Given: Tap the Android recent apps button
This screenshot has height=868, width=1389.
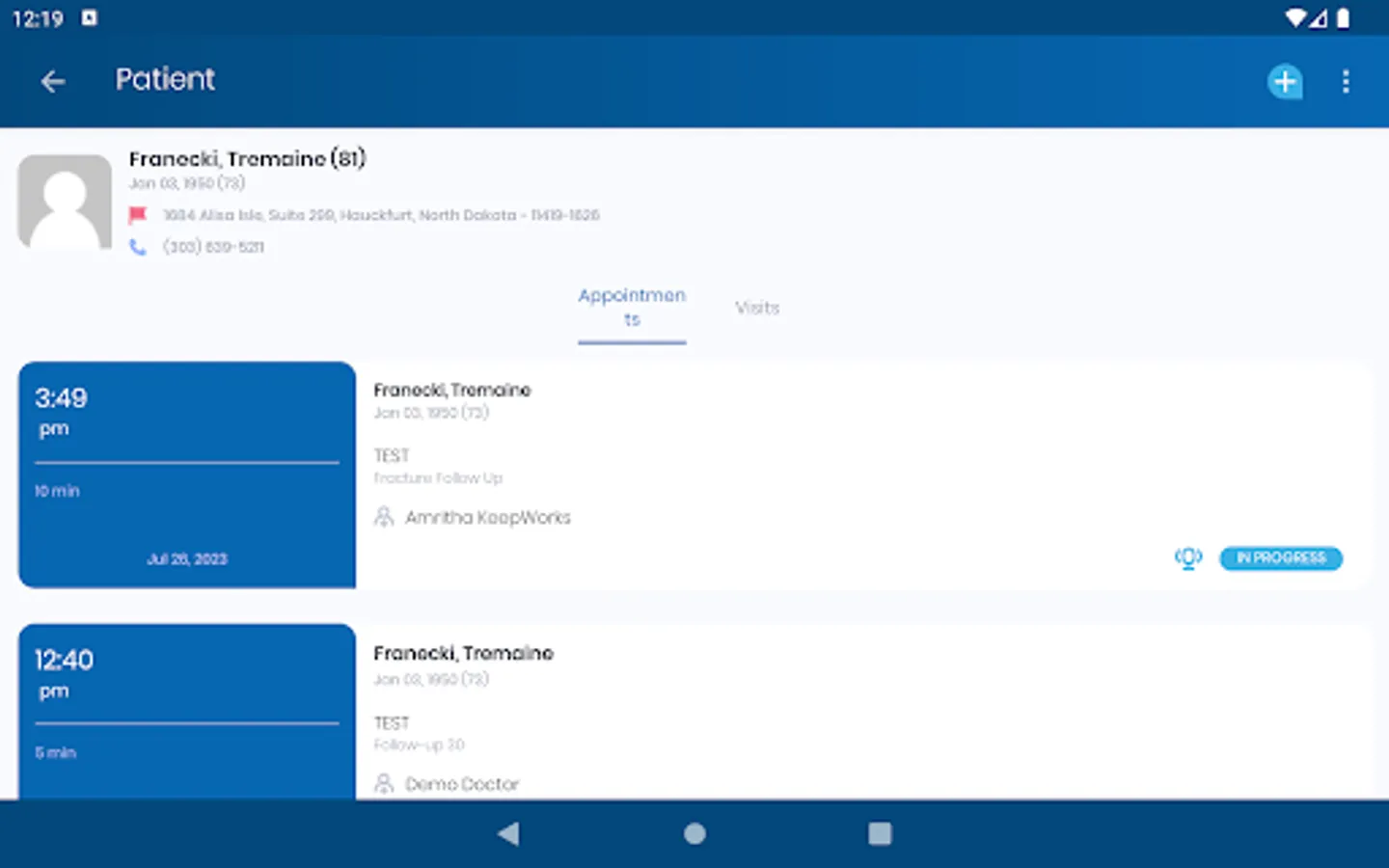Looking at the screenshot, I should pos(880,833).
